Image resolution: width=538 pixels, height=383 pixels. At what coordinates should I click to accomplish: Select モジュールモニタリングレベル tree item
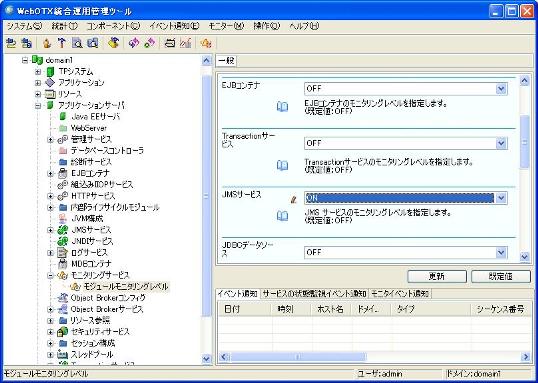(126, 287)
